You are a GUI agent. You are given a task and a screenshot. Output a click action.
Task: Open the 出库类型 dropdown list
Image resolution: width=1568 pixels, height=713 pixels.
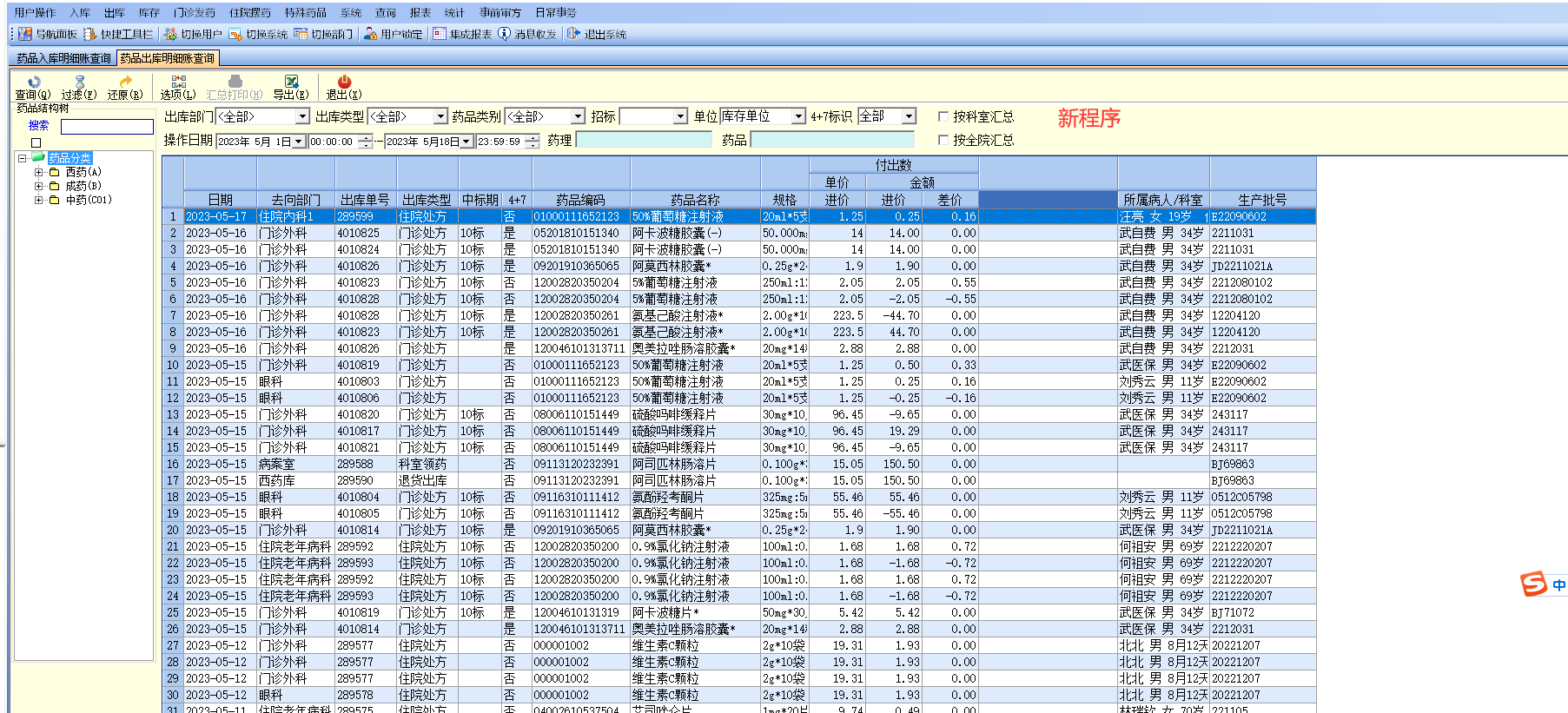point(440,116)
